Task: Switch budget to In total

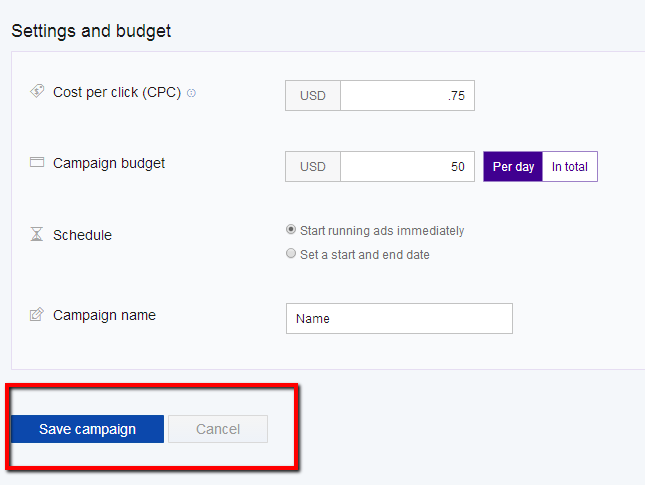Action: pos(570,167)
